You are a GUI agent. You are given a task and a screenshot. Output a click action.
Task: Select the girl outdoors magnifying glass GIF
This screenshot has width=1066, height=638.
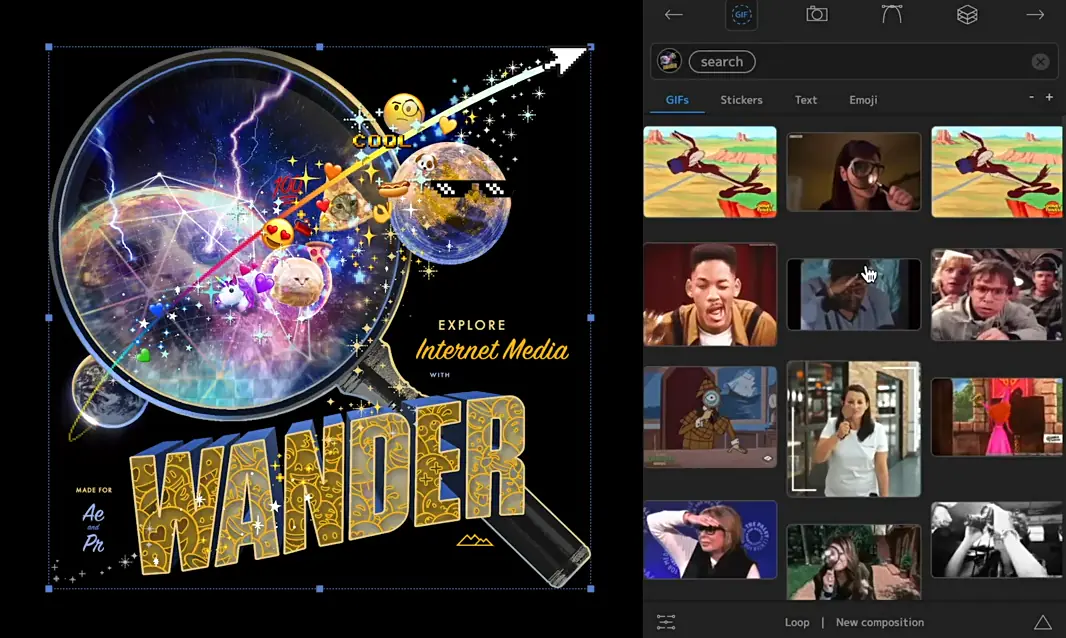854,562
